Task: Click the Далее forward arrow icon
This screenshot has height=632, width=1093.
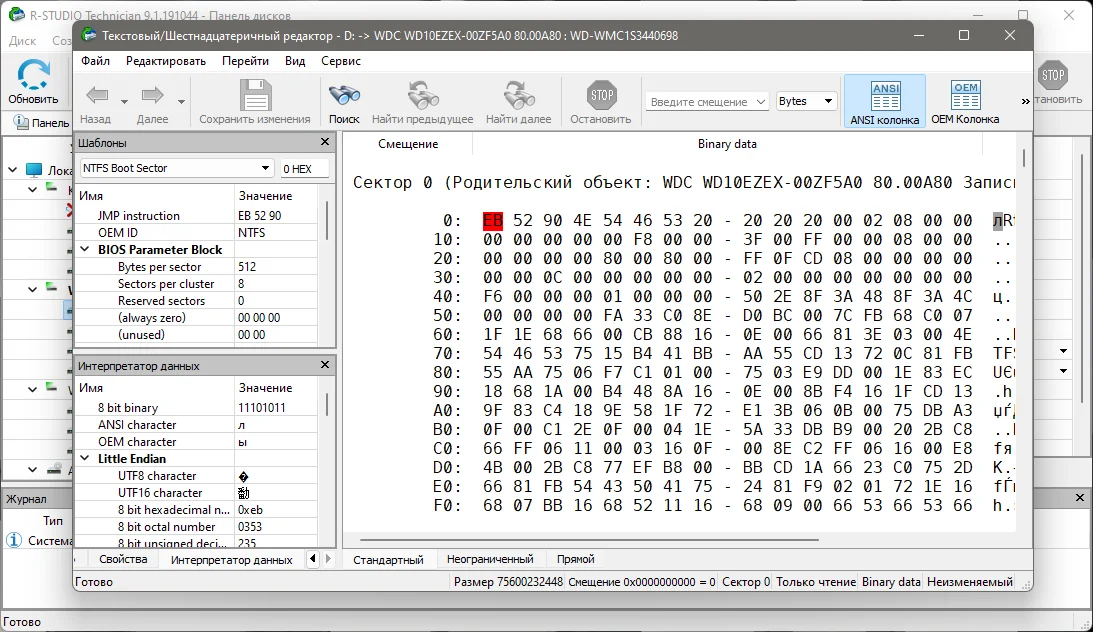Action: coord(152,95)
